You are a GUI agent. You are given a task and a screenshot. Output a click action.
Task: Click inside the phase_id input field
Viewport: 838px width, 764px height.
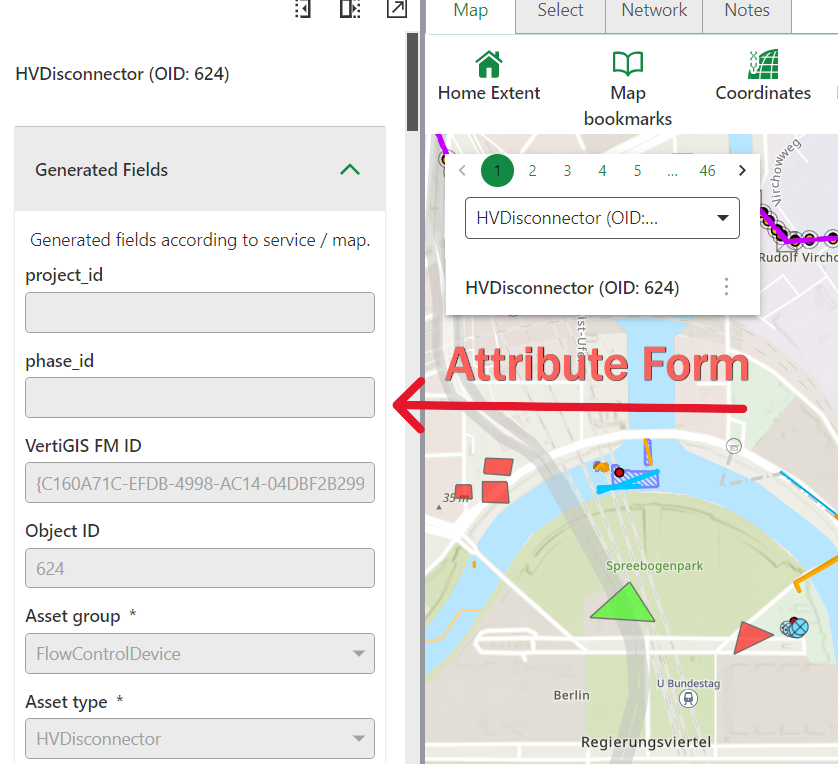199,397
